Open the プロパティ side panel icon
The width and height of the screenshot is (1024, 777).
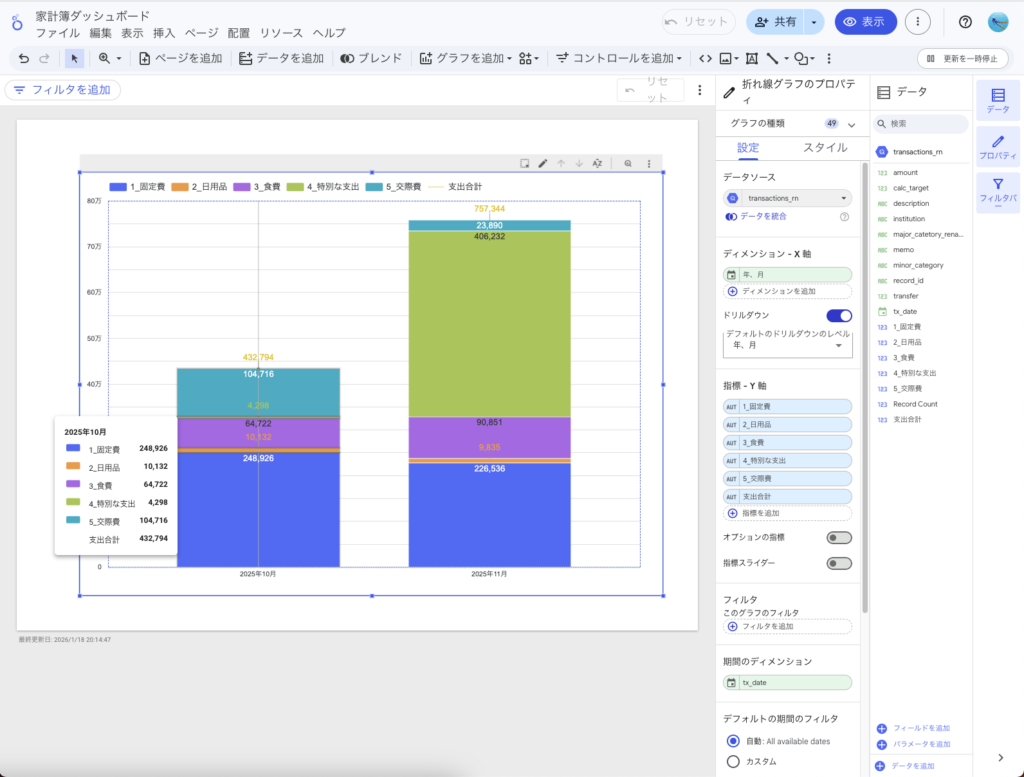997,146
